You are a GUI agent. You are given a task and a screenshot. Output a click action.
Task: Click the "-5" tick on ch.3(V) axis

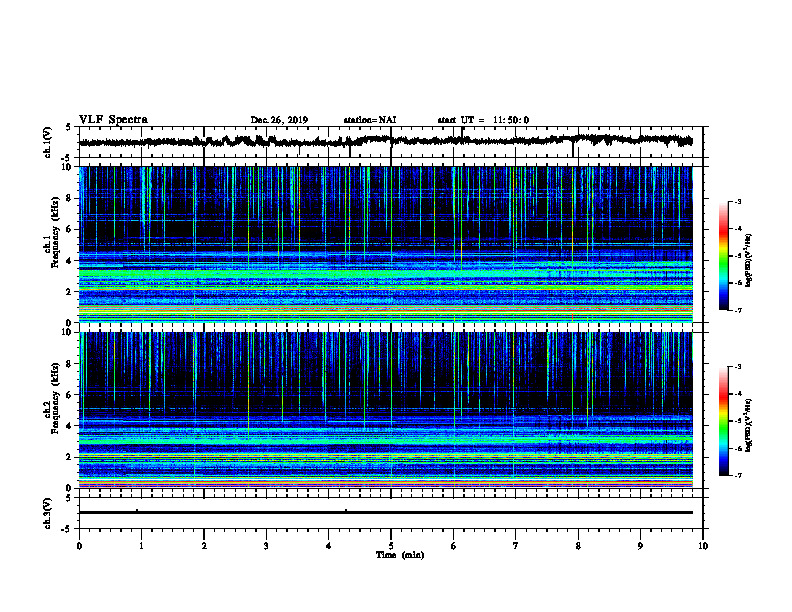click(x=67, y=529)
